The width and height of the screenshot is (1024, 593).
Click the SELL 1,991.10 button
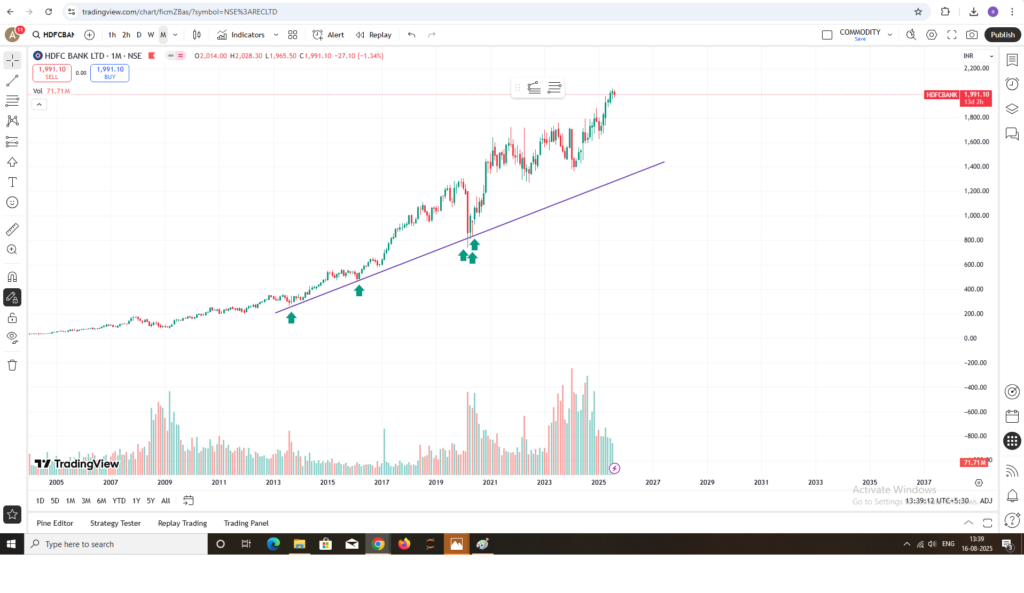click(52, 72)
